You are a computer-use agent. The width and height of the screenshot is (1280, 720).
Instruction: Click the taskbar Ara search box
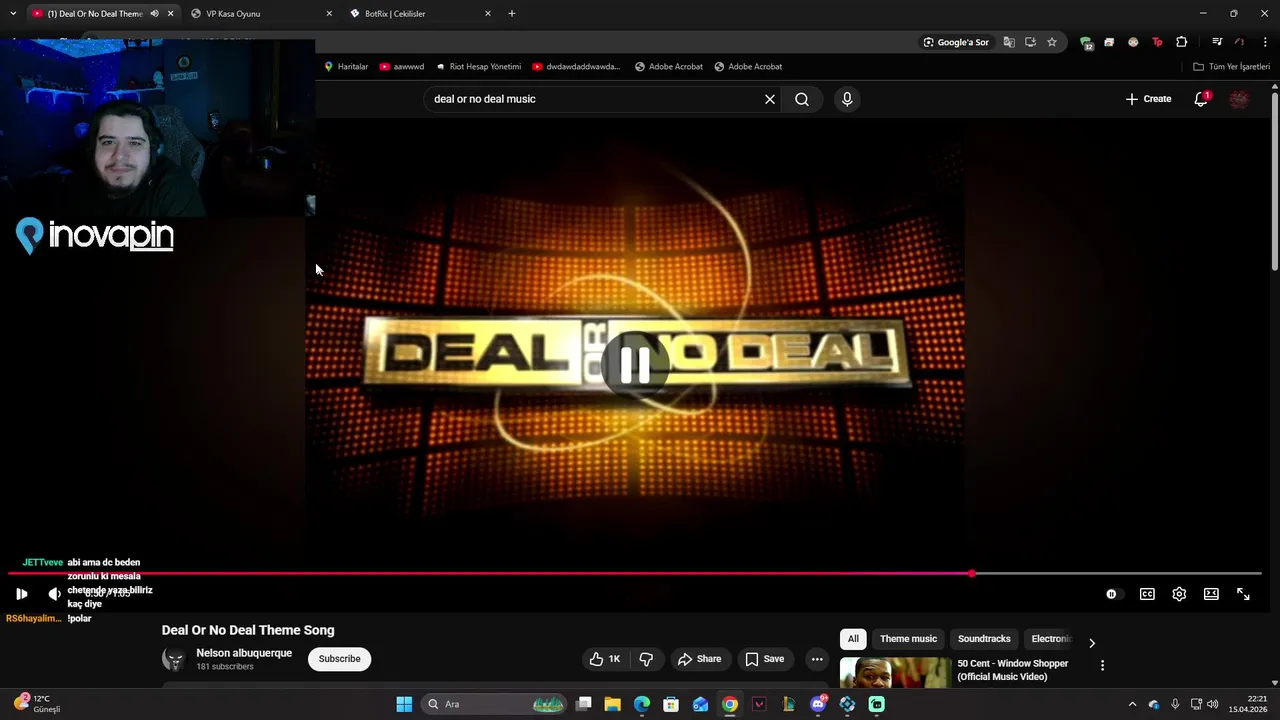(x=493, y=704)
